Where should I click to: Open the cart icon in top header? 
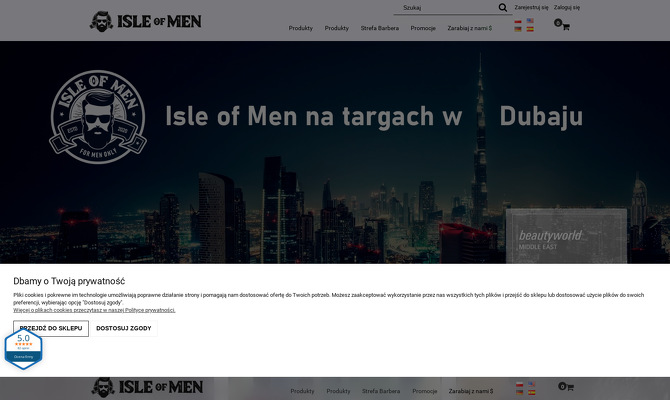click(x=562, y=25)
